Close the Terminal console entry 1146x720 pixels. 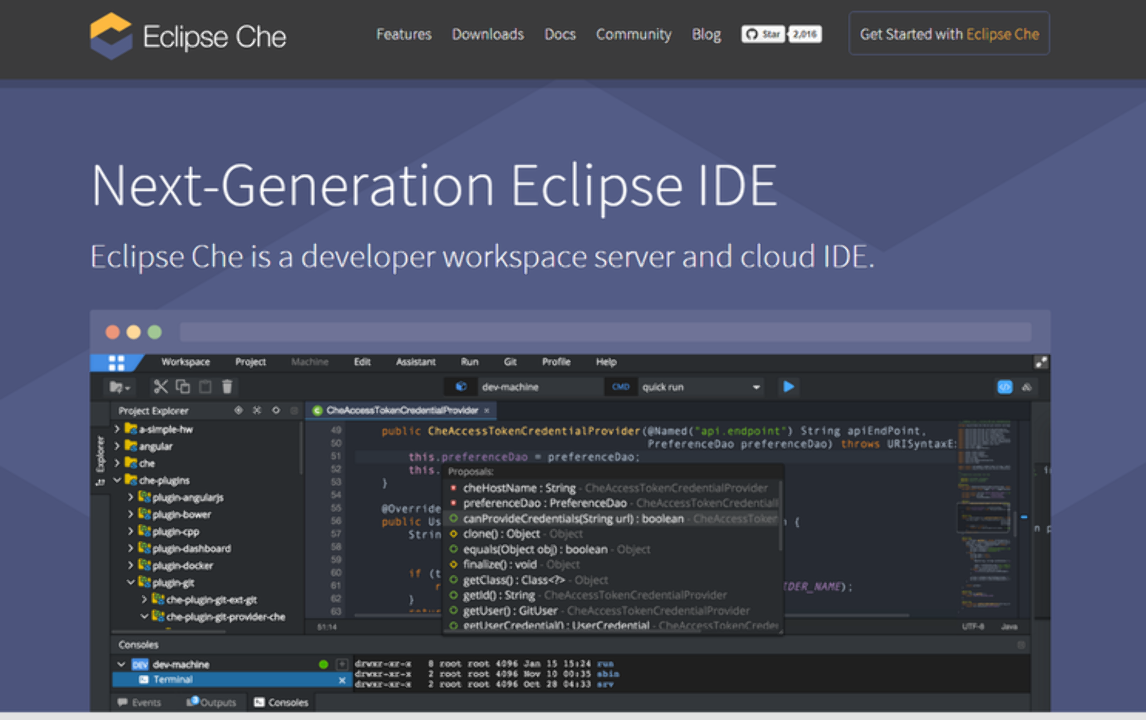[x=341, y=680]
